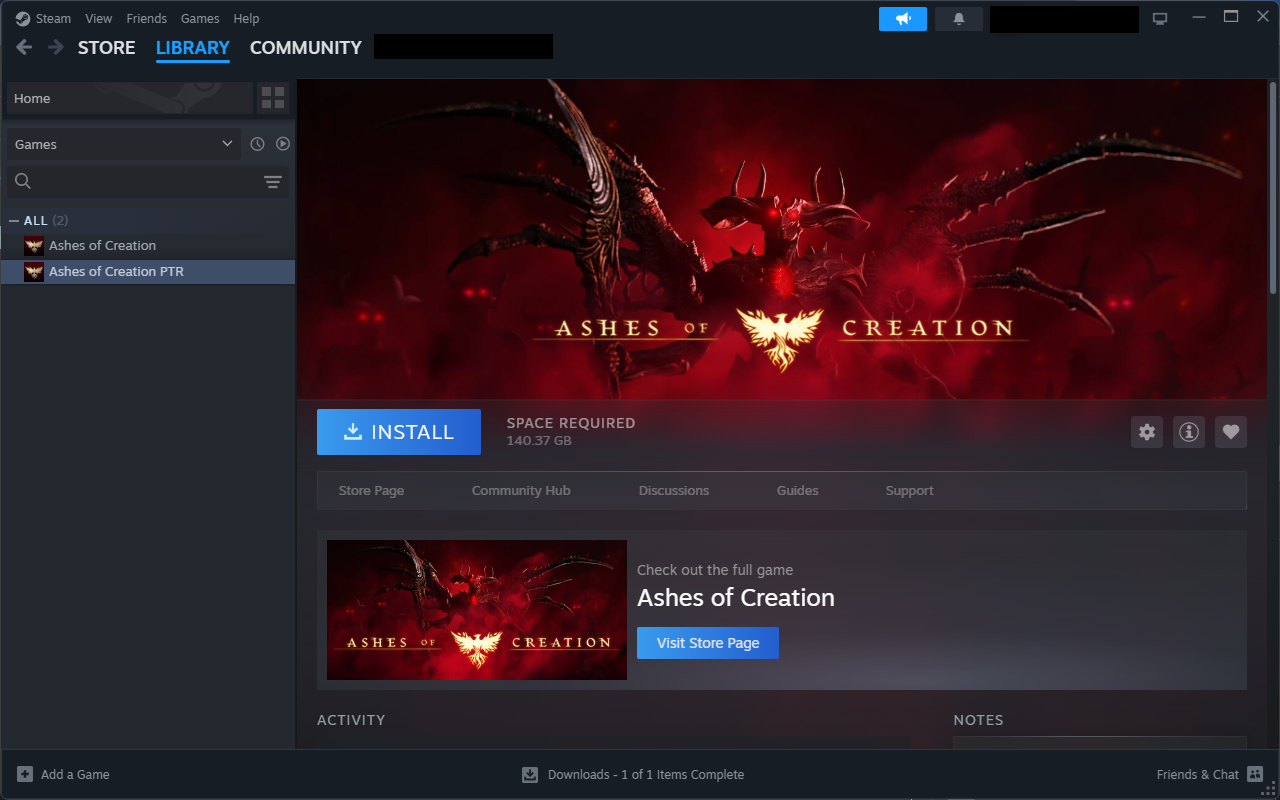
Task: Go back with the left arrow
Action: pos(24,47)
